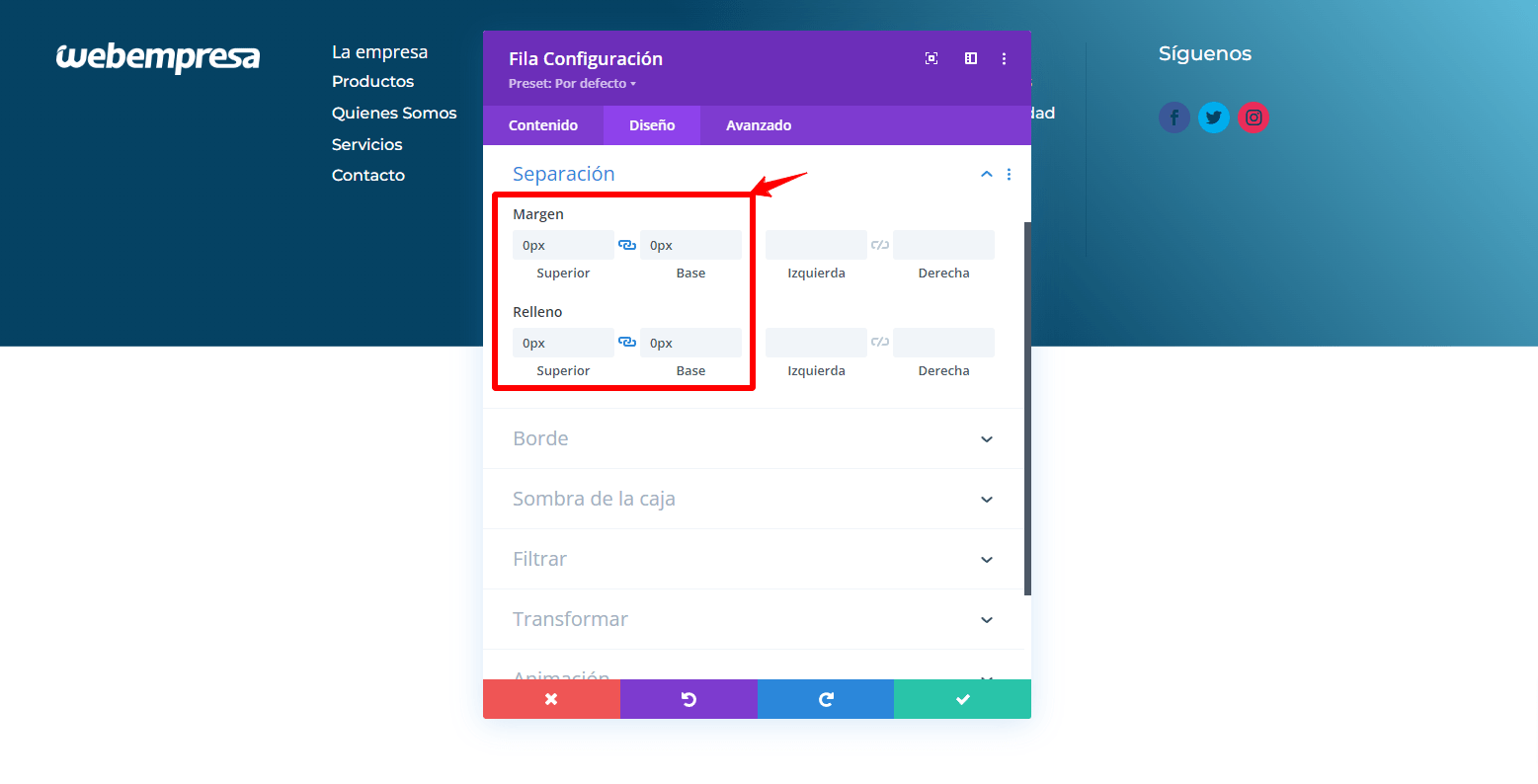Discard changes with red X button

point(551,699)
